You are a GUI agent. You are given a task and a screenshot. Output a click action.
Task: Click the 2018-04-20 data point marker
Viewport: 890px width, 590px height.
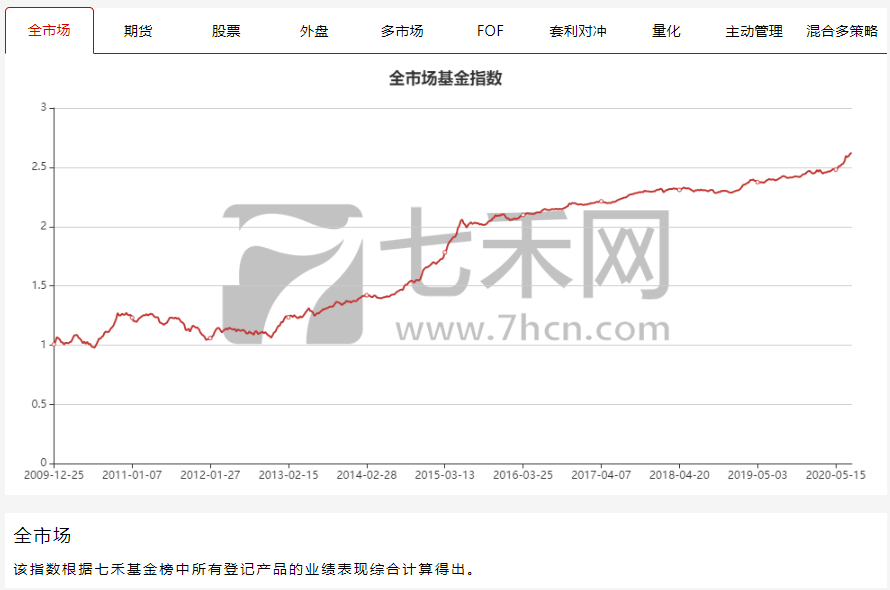tap(679, 190)
